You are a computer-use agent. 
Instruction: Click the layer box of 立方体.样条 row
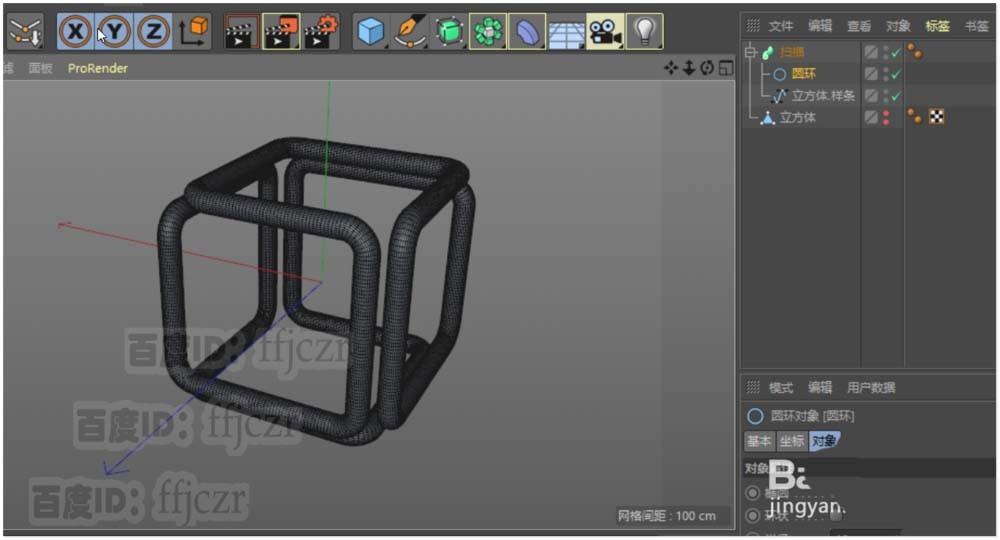pyautogui.click(x=871, y=96)
